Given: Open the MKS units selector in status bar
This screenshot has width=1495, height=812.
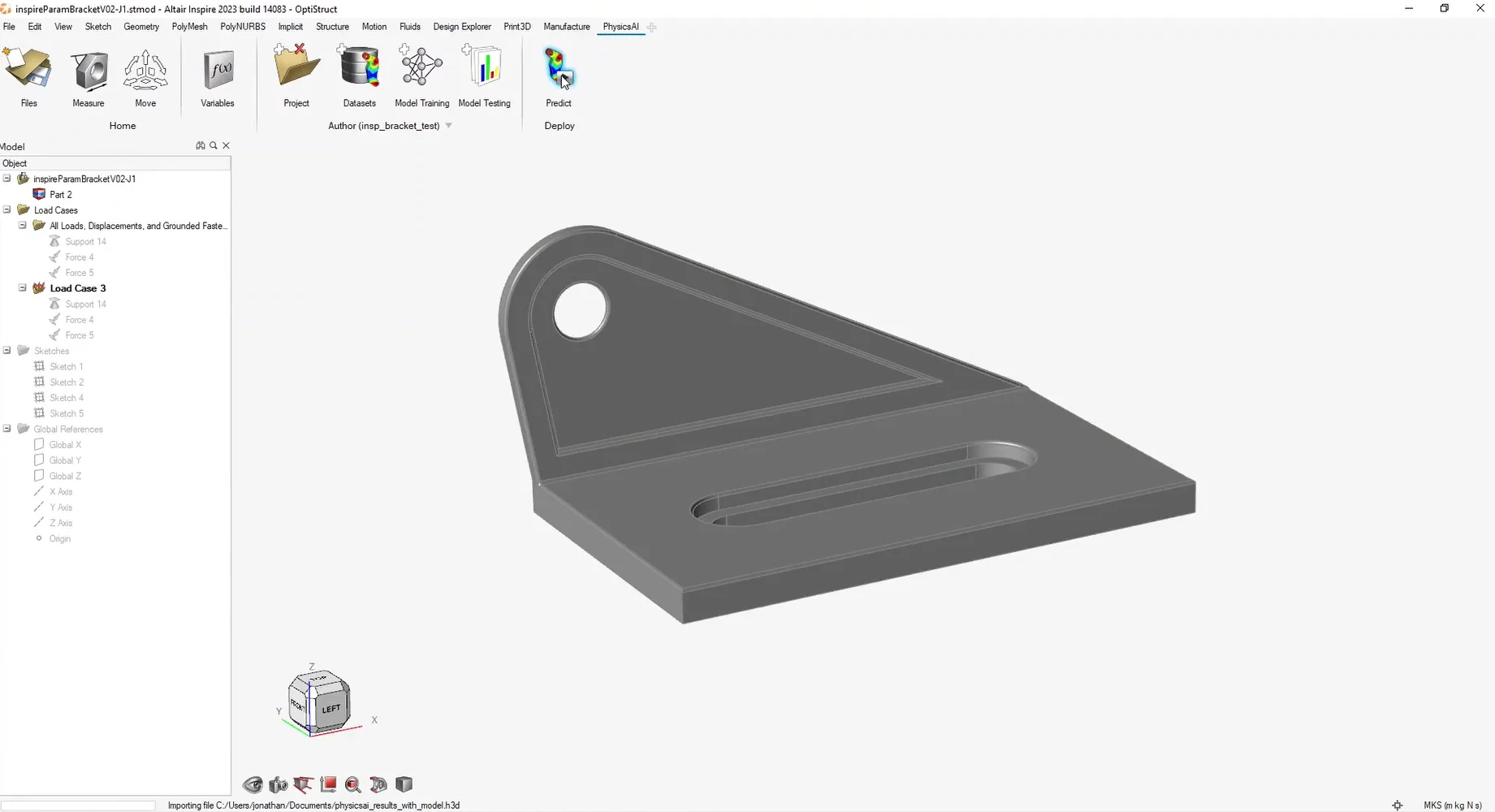Looking at the screenshot, I should (x=1452, y=806).
